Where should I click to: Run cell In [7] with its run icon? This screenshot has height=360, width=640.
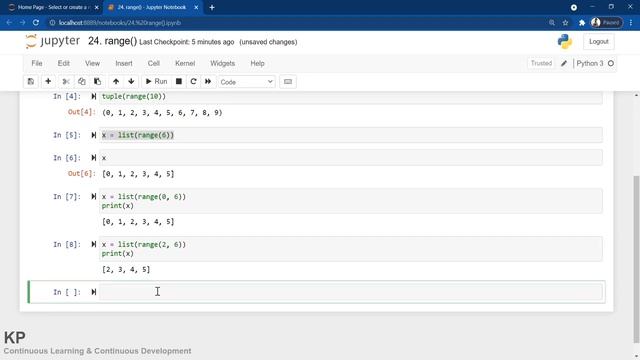(93, 197)
